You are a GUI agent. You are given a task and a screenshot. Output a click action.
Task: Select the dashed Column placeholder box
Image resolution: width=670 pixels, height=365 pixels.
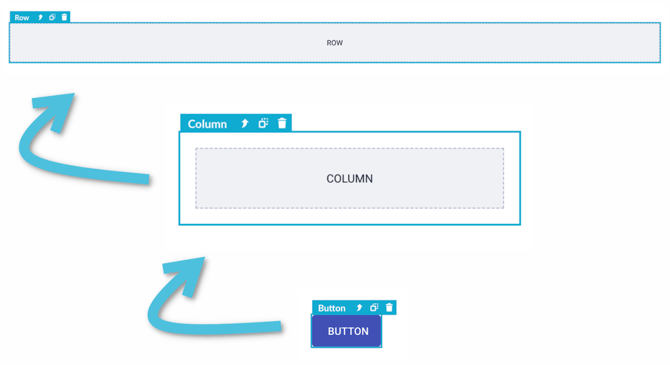pos(350,178)
